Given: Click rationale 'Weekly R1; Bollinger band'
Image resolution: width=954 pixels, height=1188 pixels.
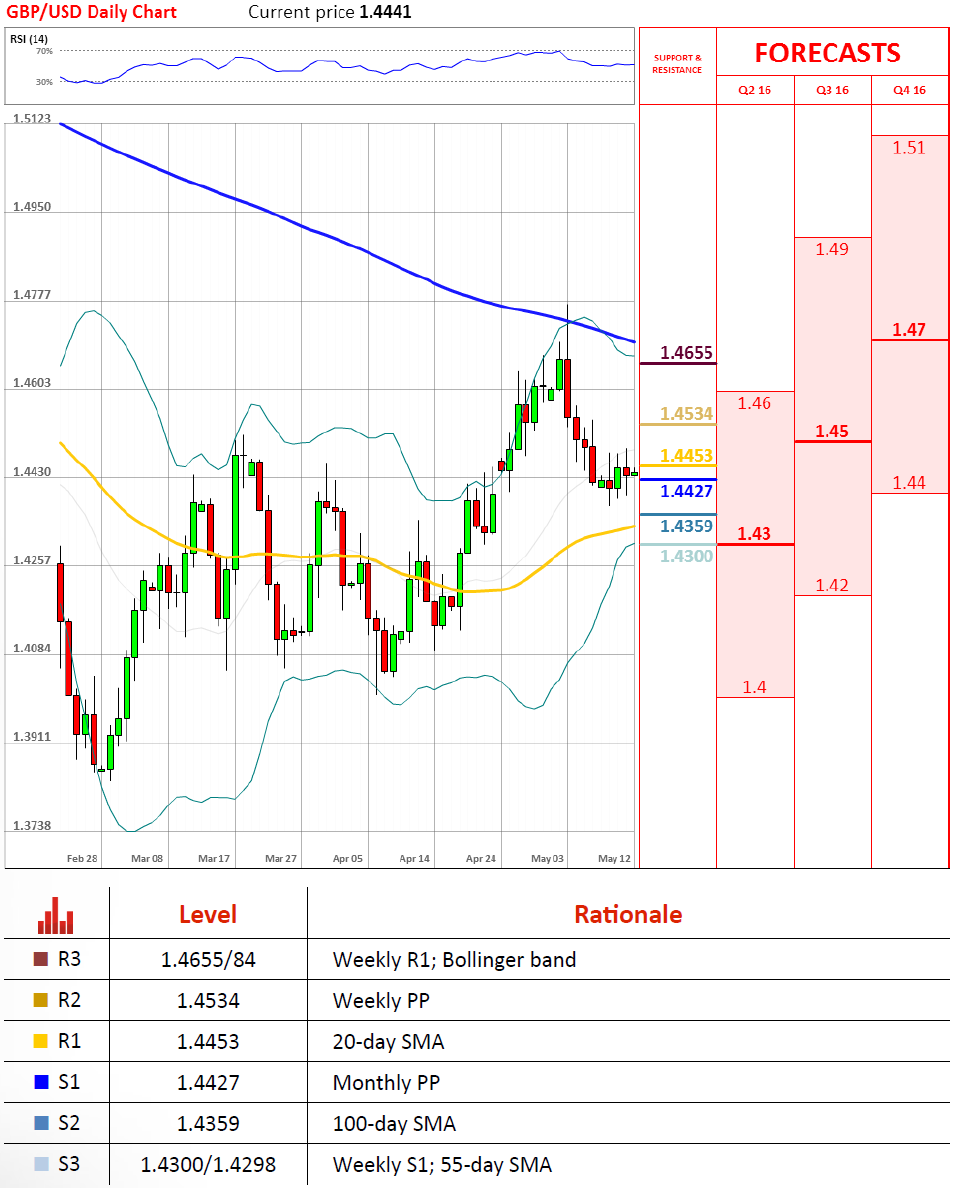Looking at the screenshot, I should tap(455, 960).
